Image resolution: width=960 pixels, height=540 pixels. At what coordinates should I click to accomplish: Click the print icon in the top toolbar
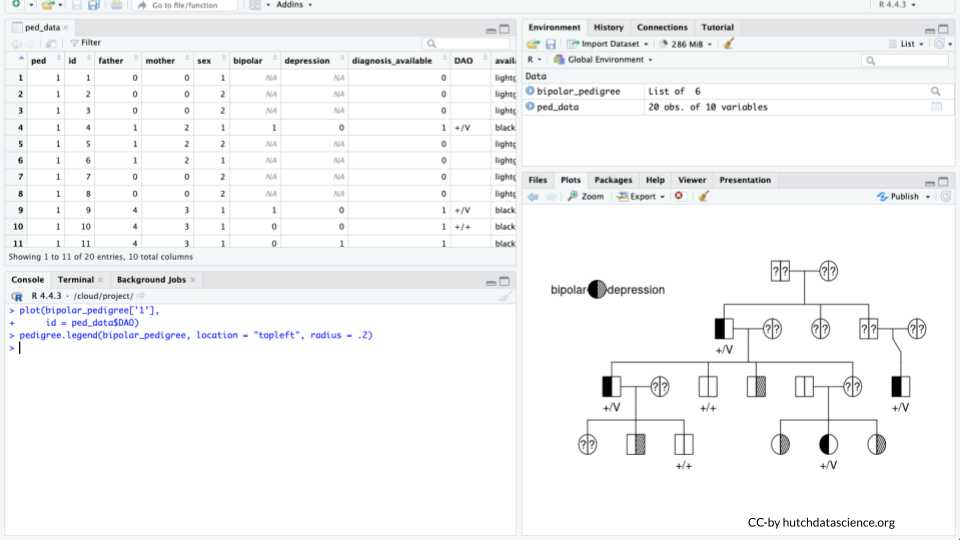pyautogui.click(x=116, y=5)
